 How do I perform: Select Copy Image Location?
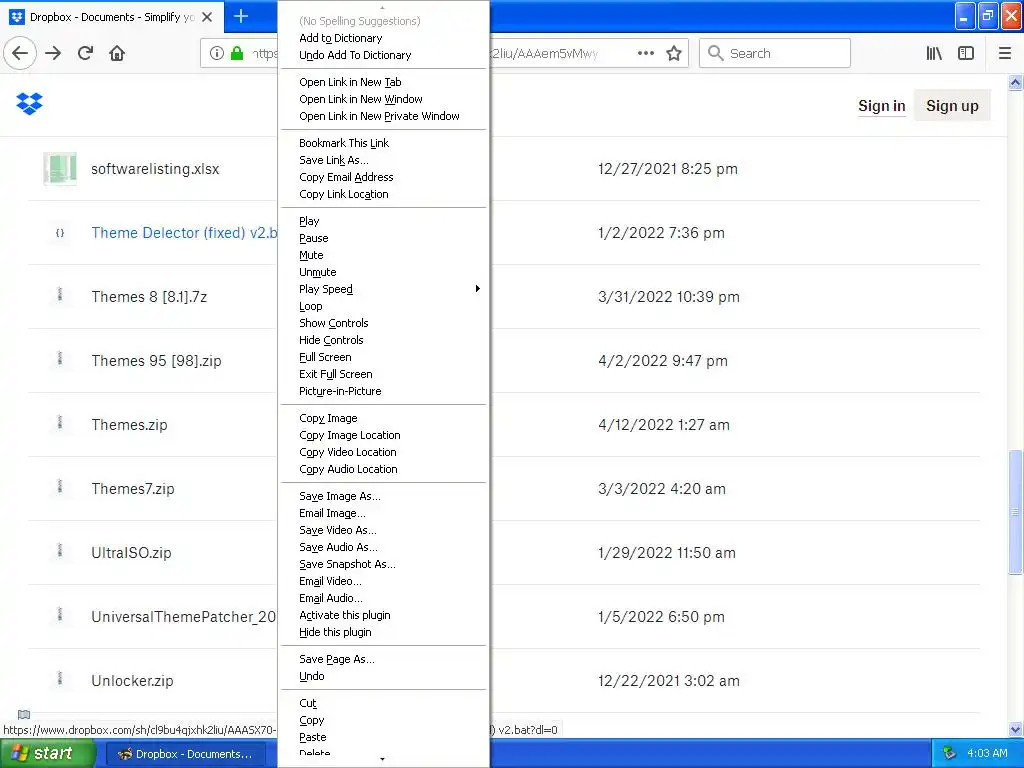point(349,435)
